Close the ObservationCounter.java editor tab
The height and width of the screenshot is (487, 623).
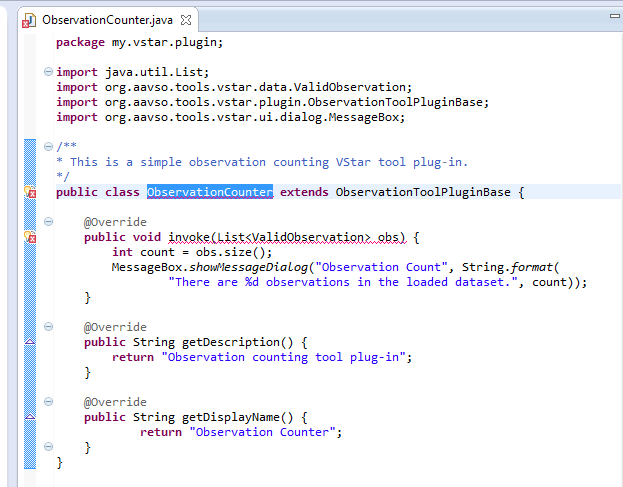click(x=186, y=20)
